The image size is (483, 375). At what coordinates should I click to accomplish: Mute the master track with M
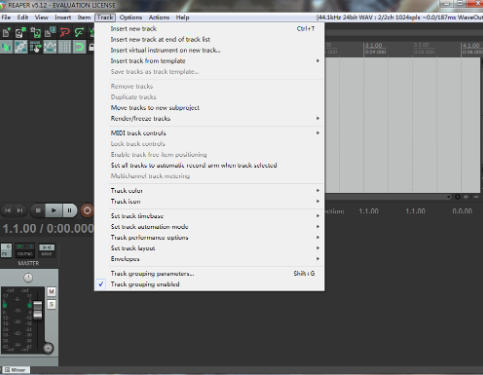[51, 292]
